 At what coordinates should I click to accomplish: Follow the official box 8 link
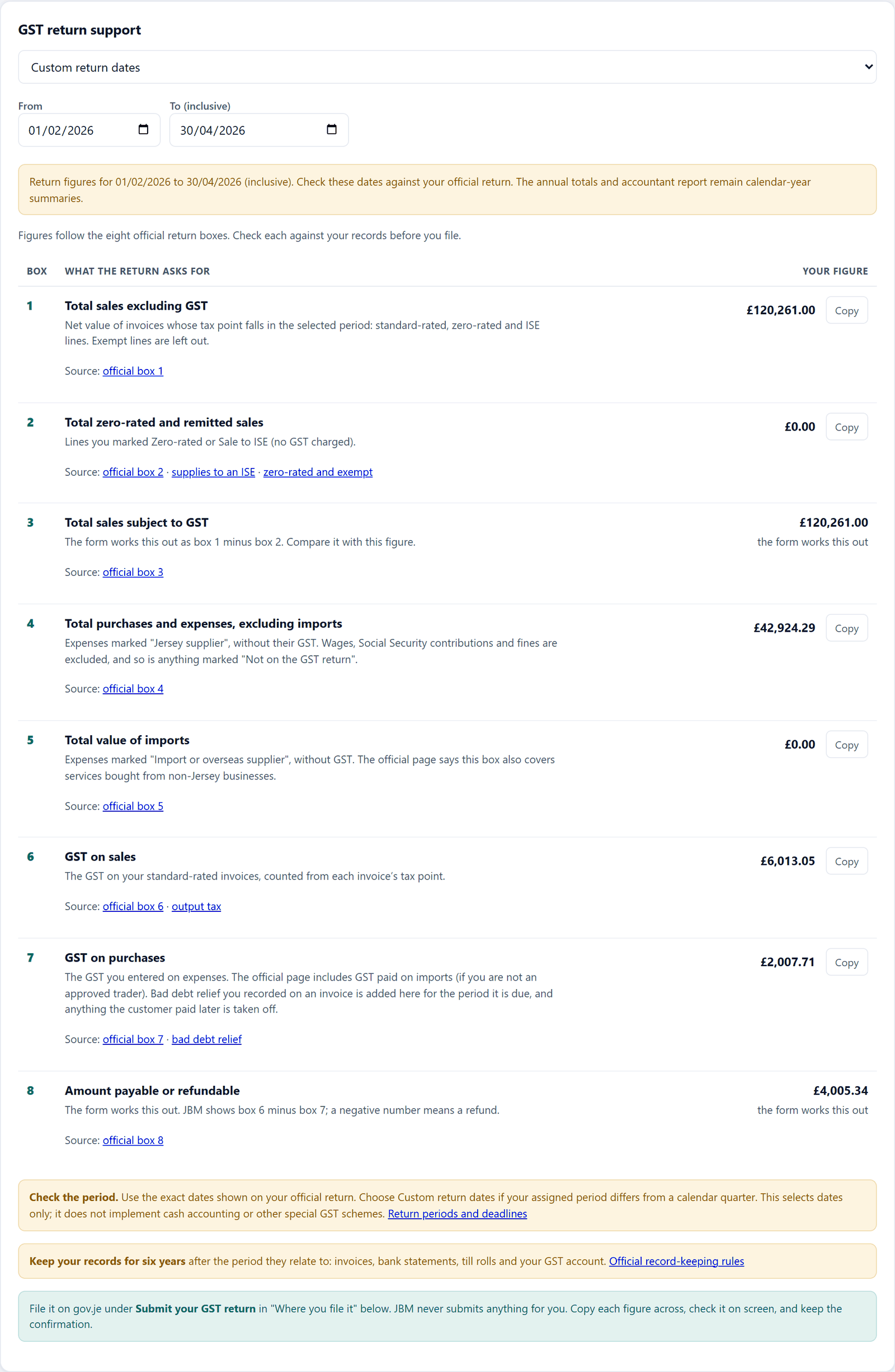[x=133, y=1139]
